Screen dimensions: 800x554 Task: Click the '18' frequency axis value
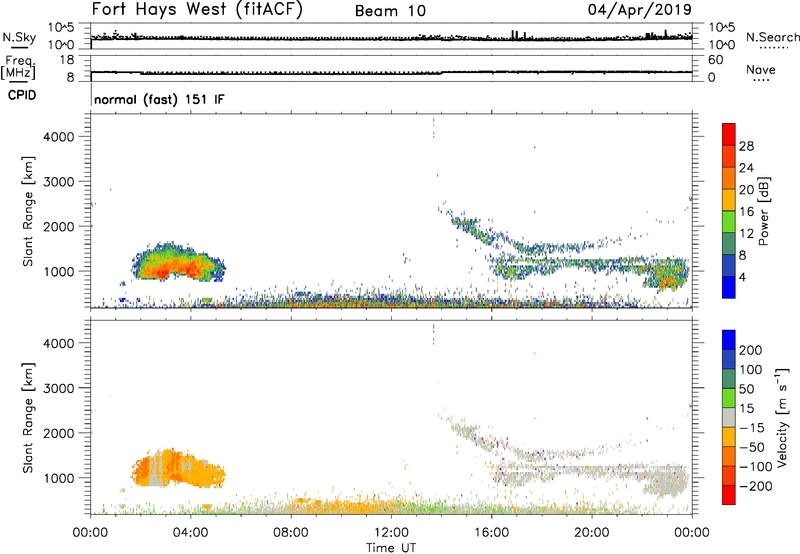tap(67, 60)
